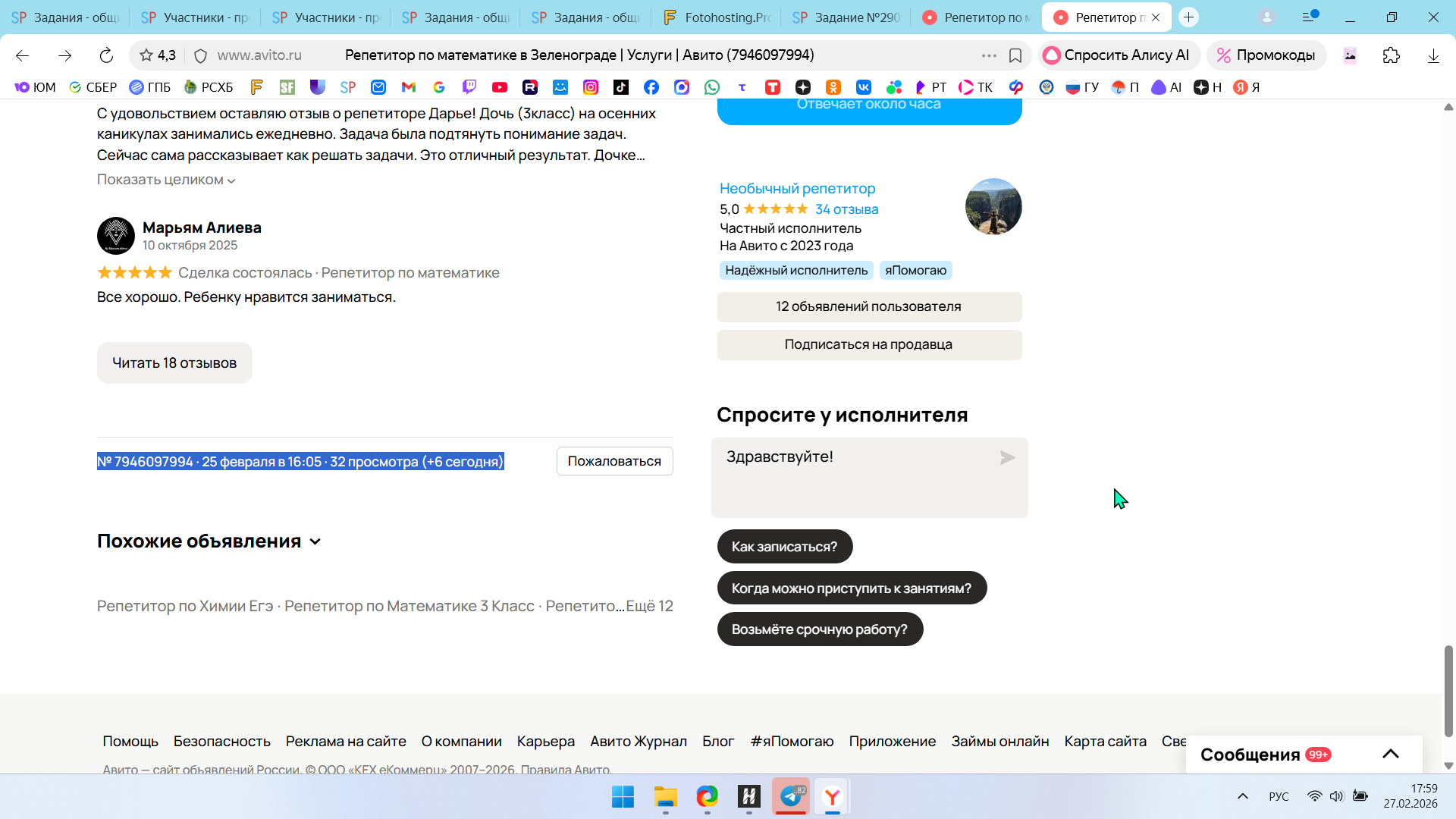Expand the Сообщения panel chevron
The width and height of the screenshot is (1456, 819).
(x=1390, y=754)
